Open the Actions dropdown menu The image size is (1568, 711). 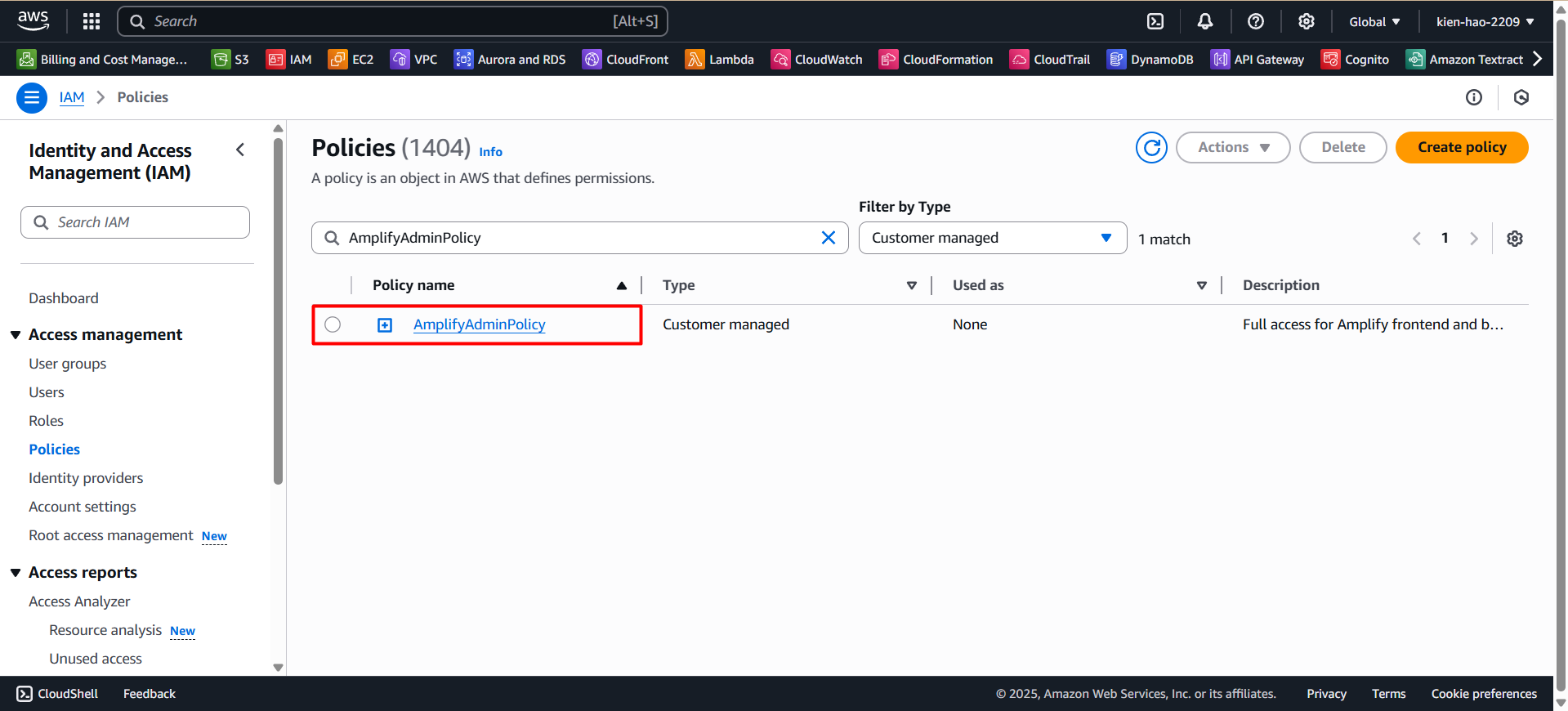[1232, 148]
